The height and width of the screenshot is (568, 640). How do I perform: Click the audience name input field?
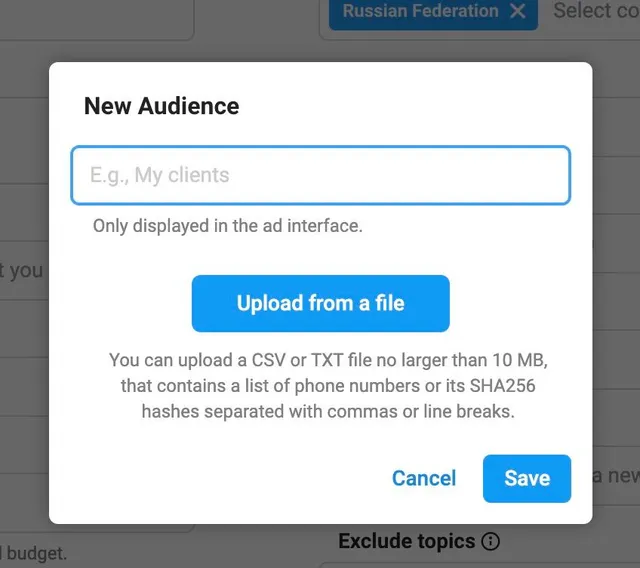(320, 175)
